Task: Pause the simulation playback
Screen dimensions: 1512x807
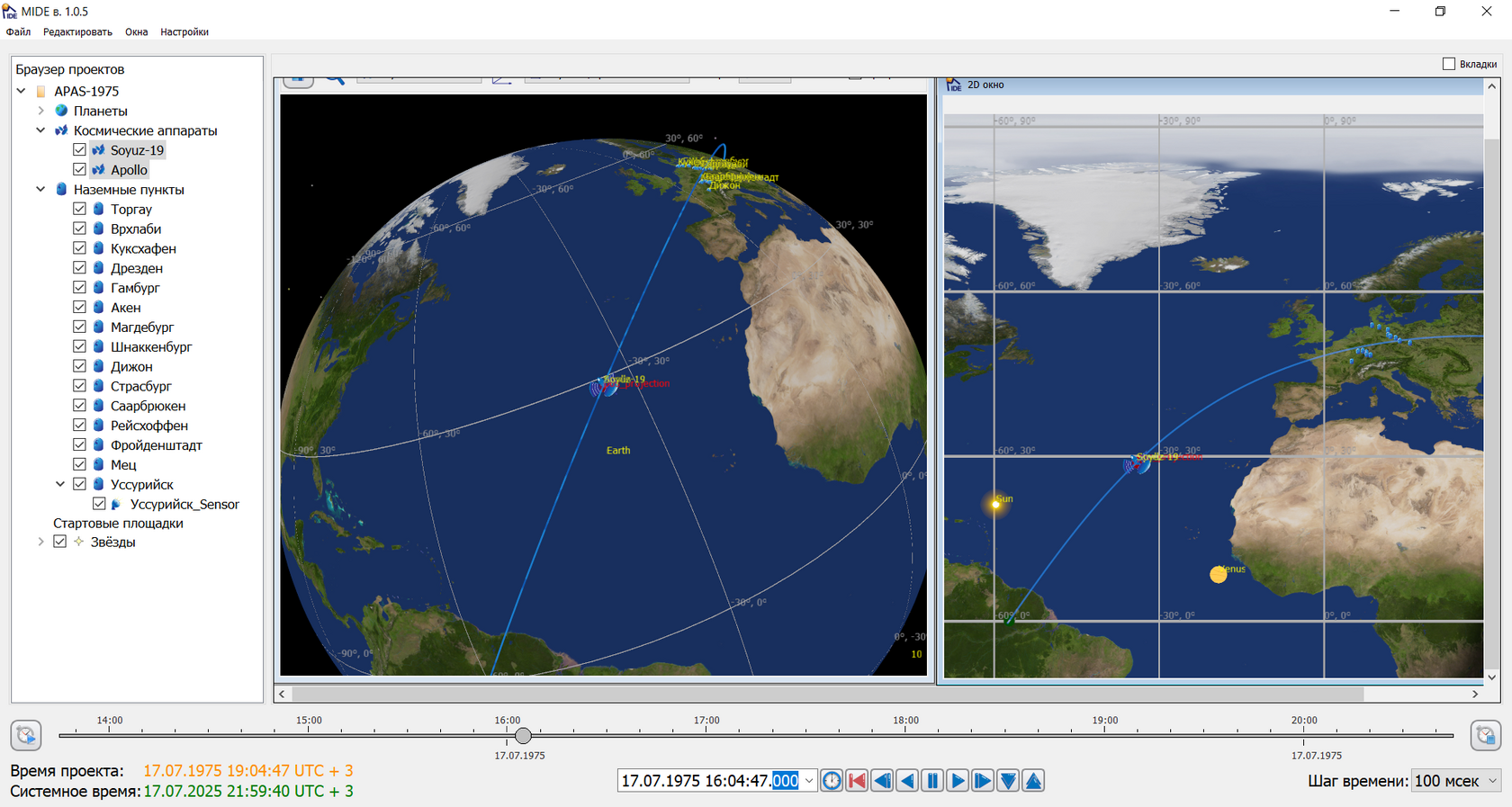Action: coord(932,781)
